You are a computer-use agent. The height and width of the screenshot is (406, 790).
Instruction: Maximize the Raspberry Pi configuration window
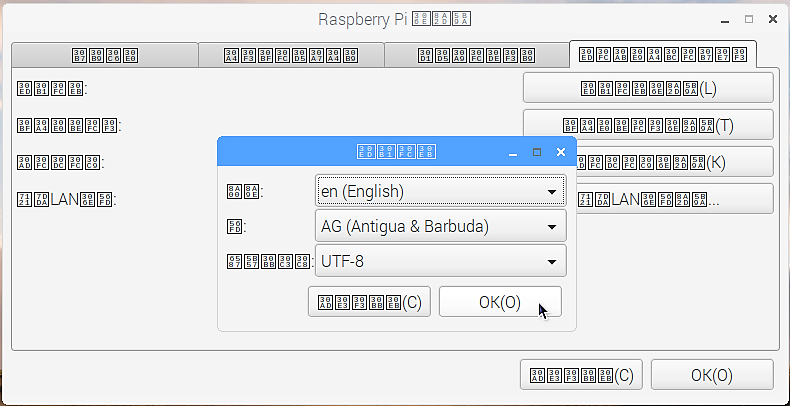pyautogui.click(x=749, y=20)
